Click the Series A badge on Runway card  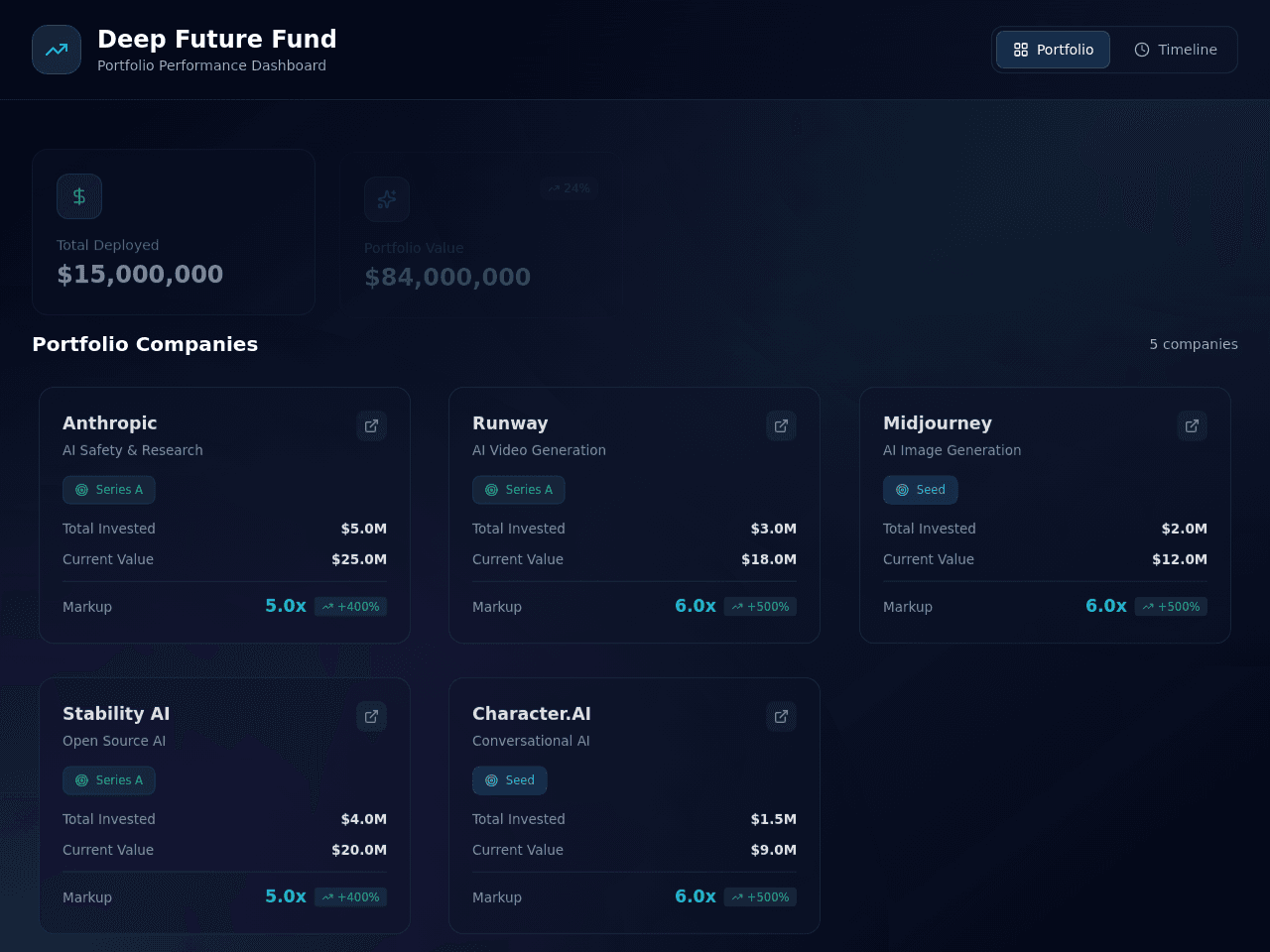tap(519, 490)
